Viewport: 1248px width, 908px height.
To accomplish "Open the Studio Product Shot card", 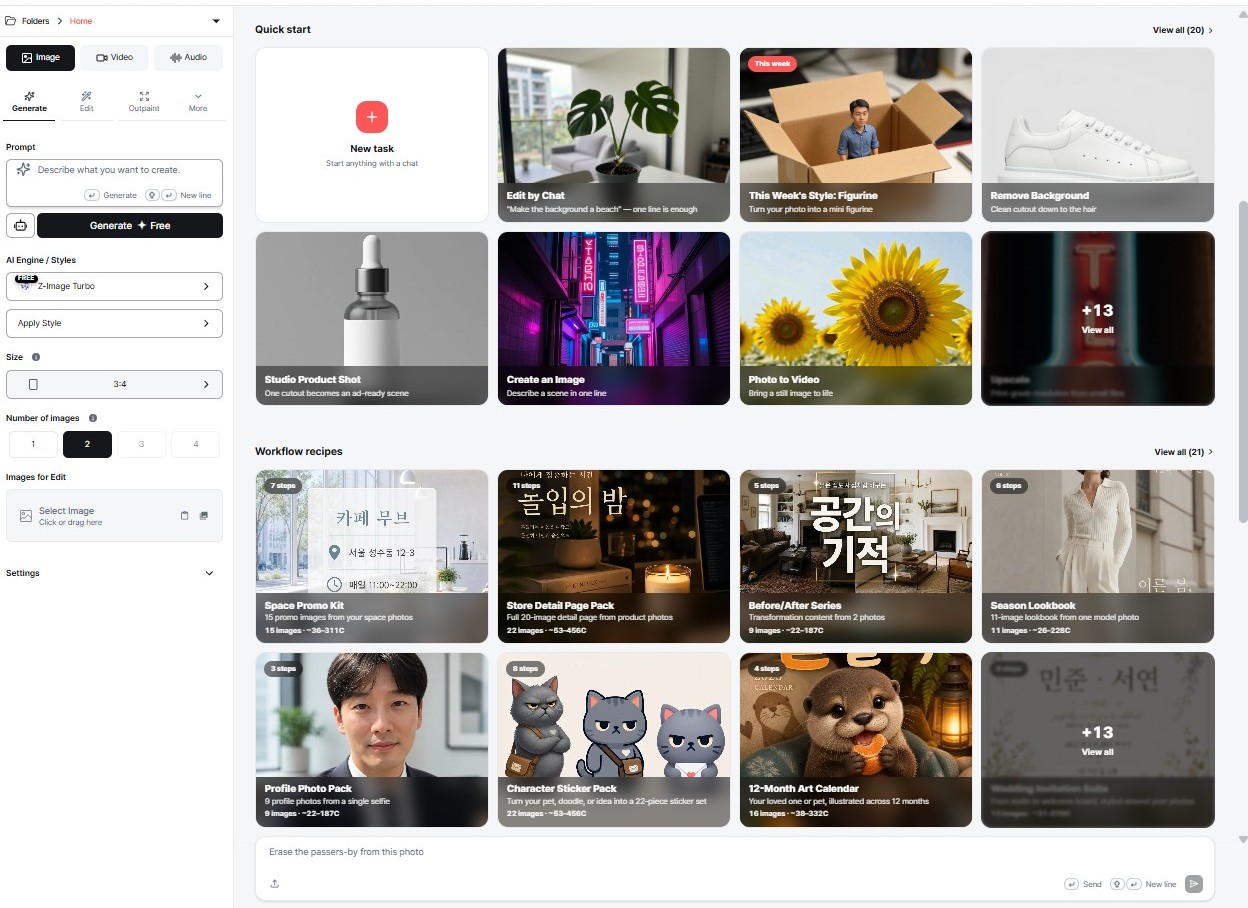I will point(372,318).
